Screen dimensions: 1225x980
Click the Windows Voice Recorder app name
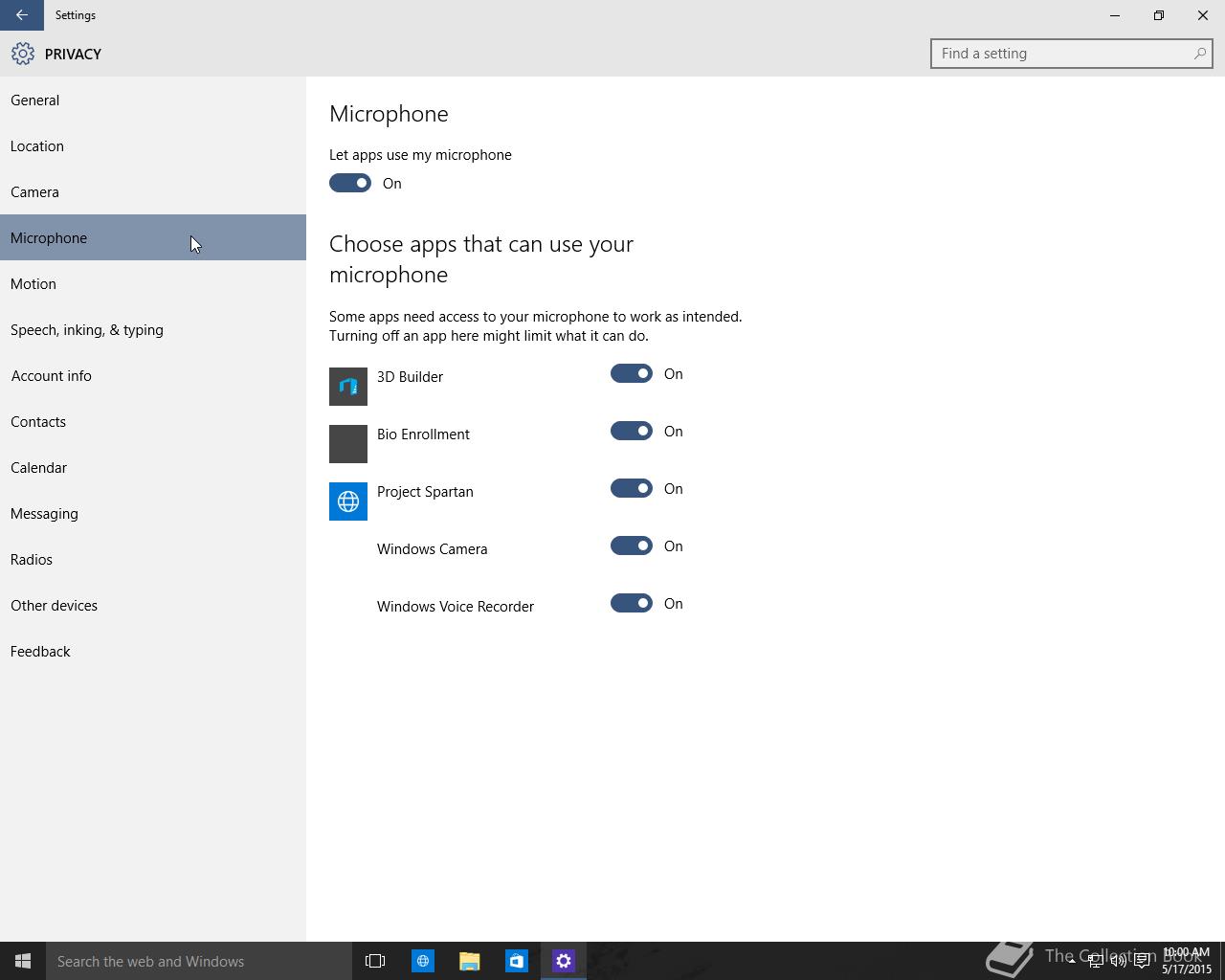[456, 607]
